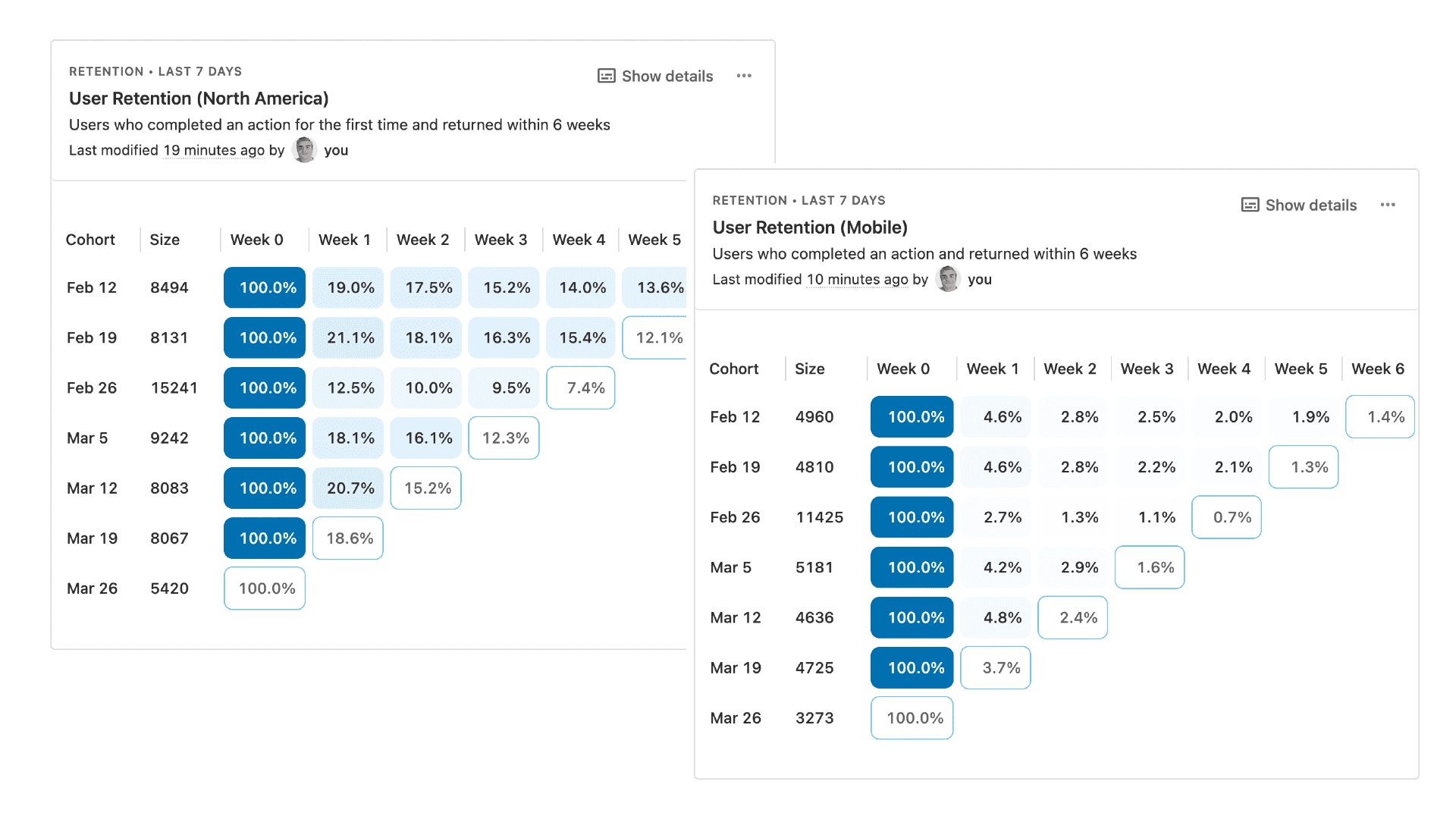This screenshot has height=819, width=1456.
Task: Select Feb 12 Week 0 100.0% cell, North America
Action: coord(265,287)
